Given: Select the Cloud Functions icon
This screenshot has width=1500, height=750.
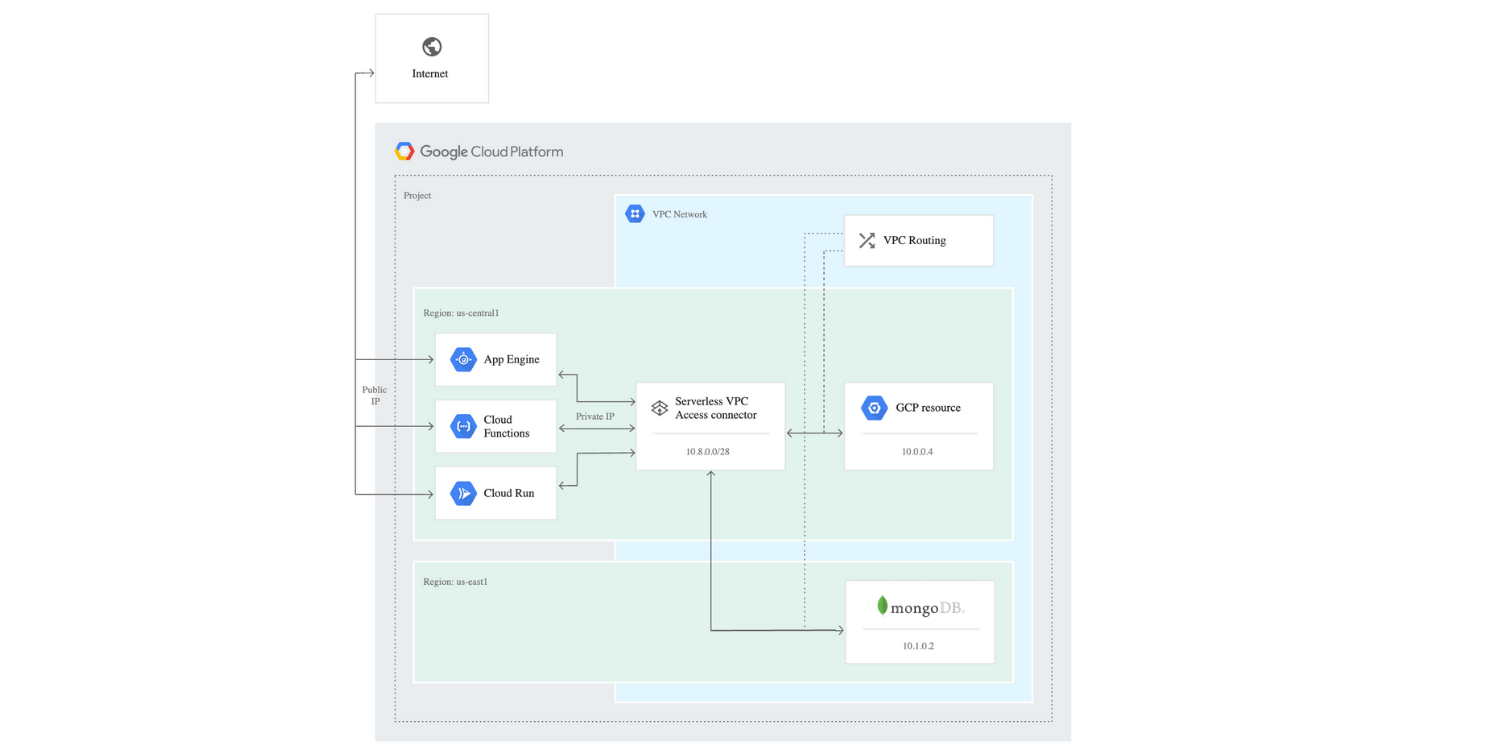Looking at the screenshot, I should (x=463, y=425).
